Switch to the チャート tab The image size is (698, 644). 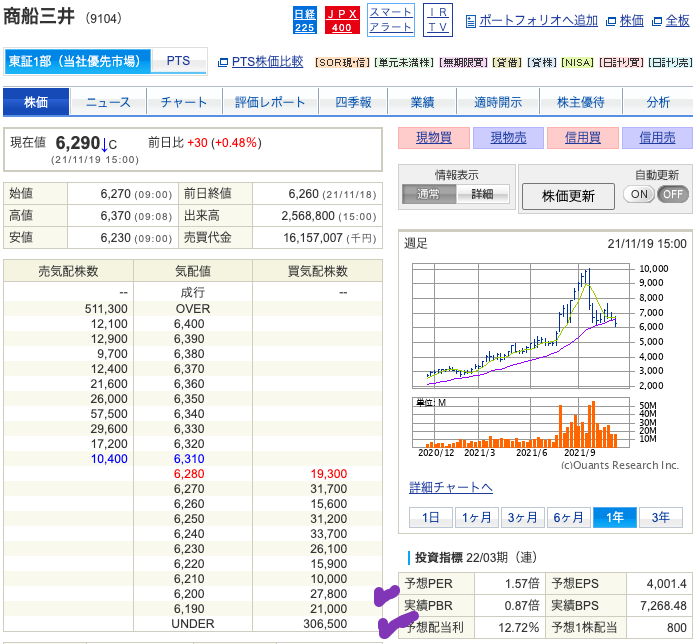(184, 102)
